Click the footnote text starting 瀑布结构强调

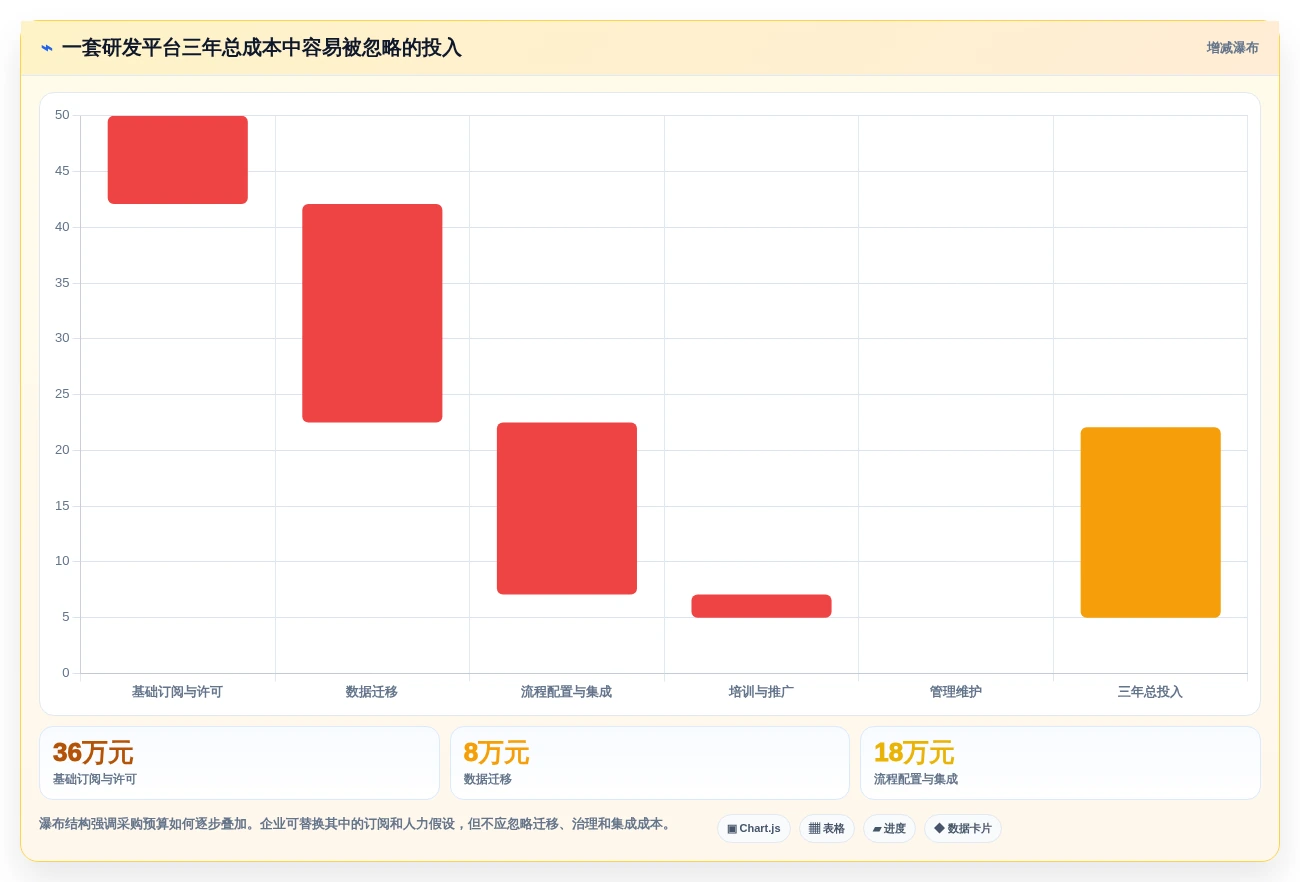(x=355, y=824)
